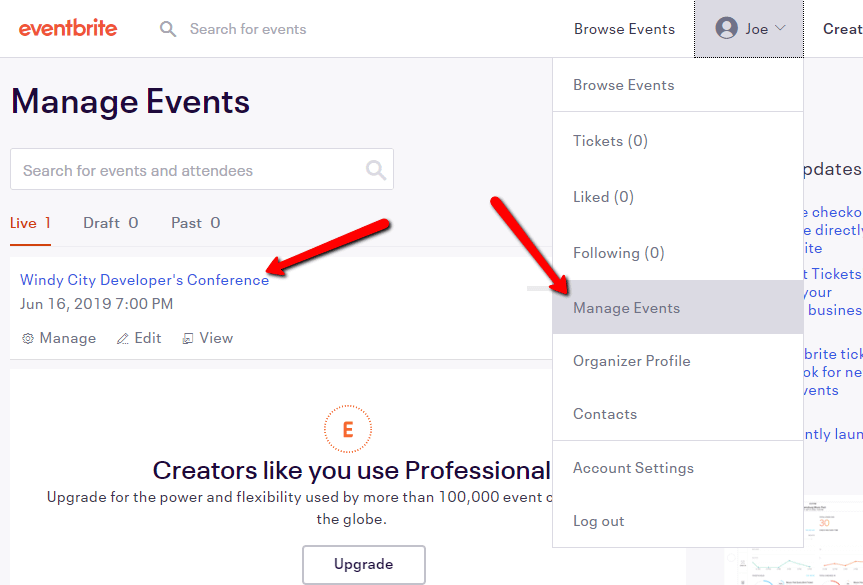This screenshot has width=863, height=585.
Task: Click the Manage gear icon
Action: pyautogui.click(x=28, y=338)
